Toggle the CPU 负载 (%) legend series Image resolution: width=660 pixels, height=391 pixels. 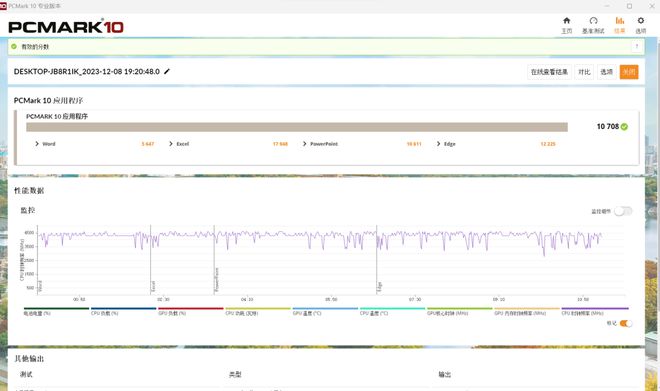(x=123, y=311)
